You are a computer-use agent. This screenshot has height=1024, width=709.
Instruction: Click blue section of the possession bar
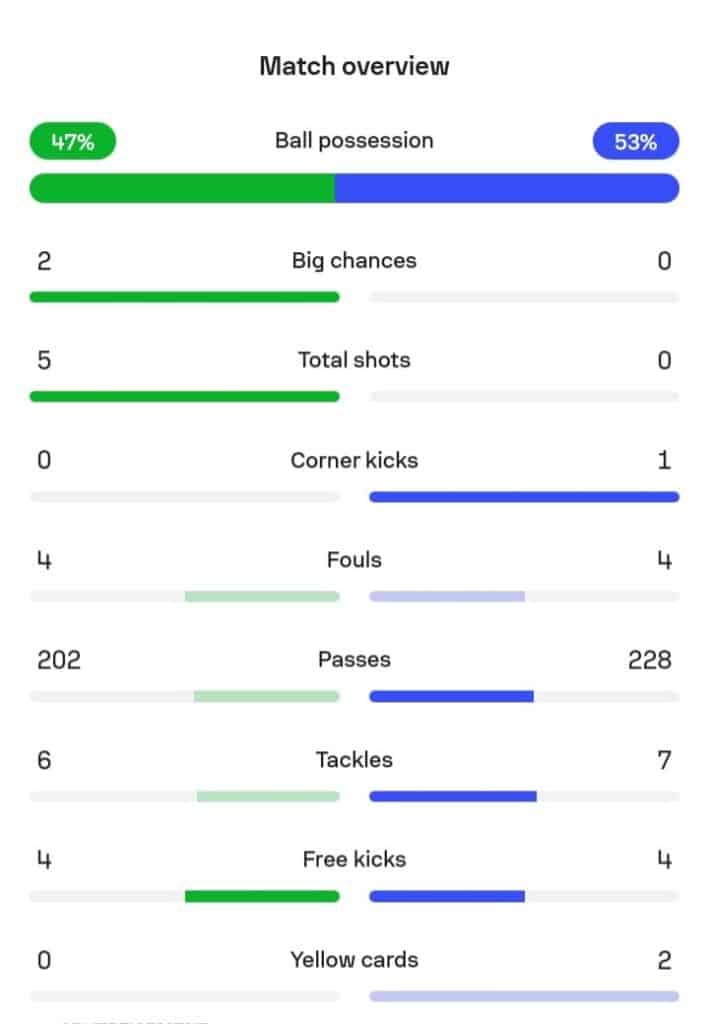[507, 188]
